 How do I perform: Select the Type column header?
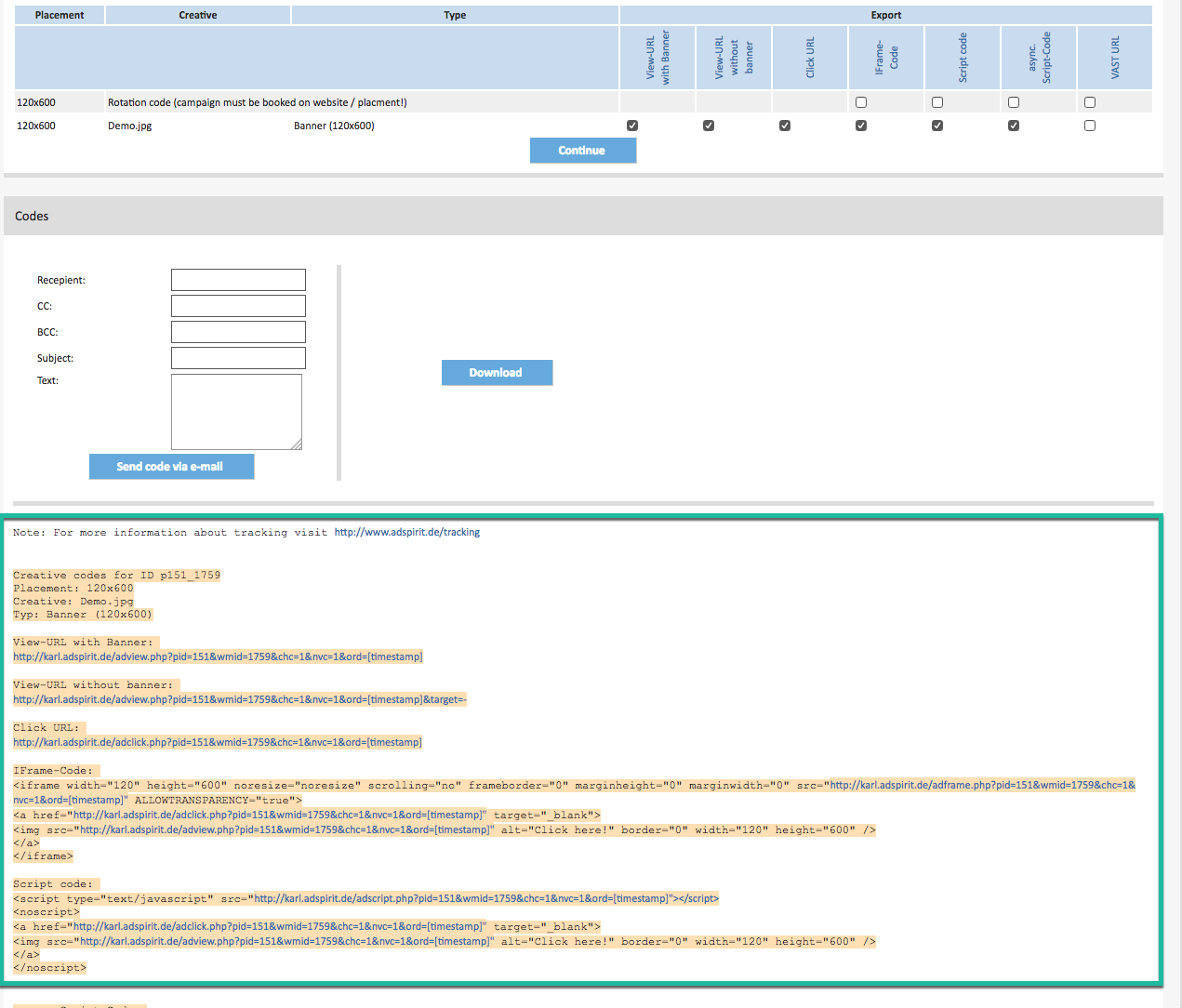pos(455,15)
